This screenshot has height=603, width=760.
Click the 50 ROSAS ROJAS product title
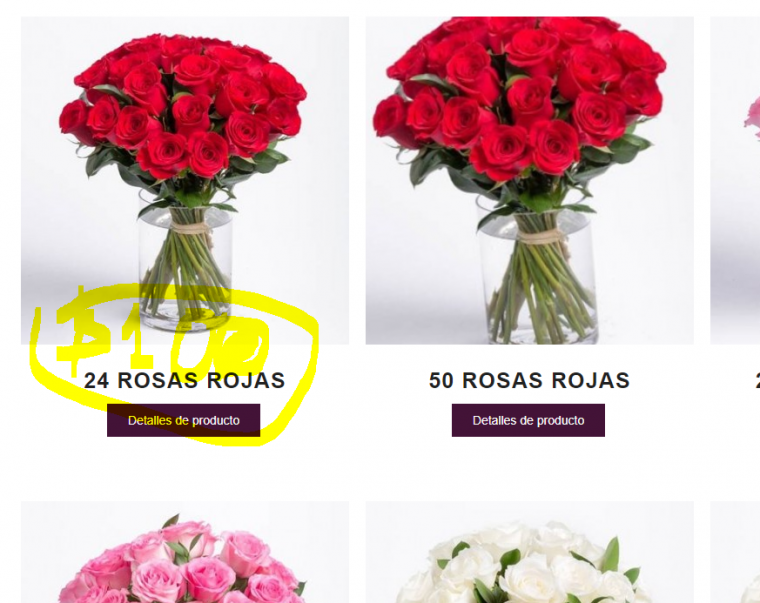coord(529,381)
